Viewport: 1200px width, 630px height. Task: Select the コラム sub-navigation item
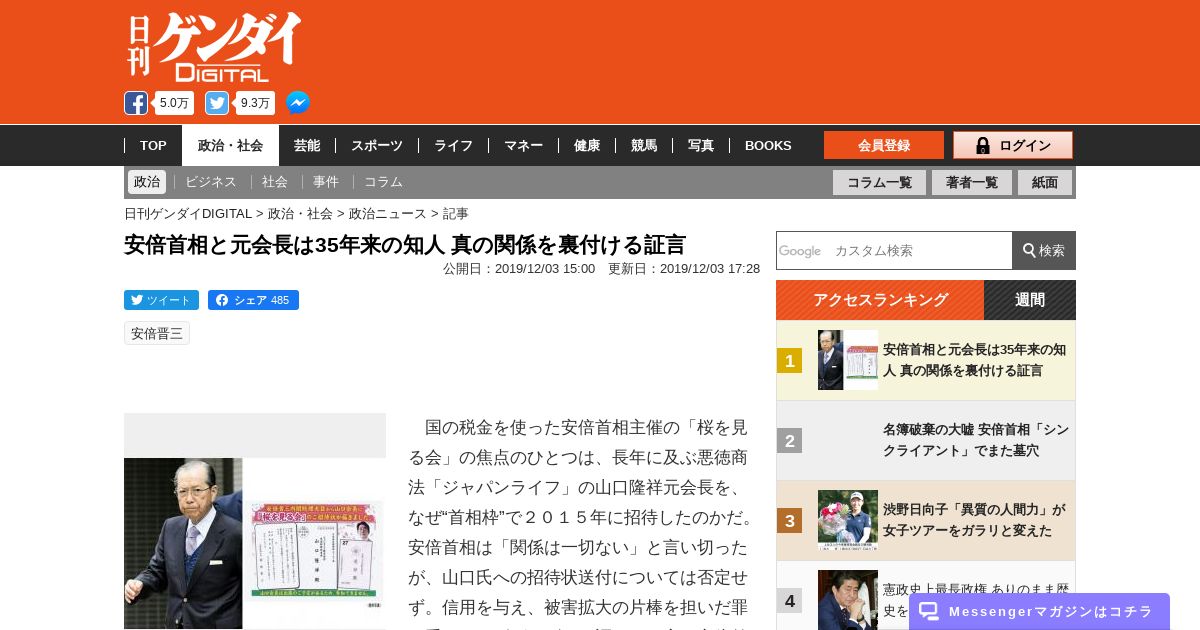pyautogui.click(x=383, y=182)
